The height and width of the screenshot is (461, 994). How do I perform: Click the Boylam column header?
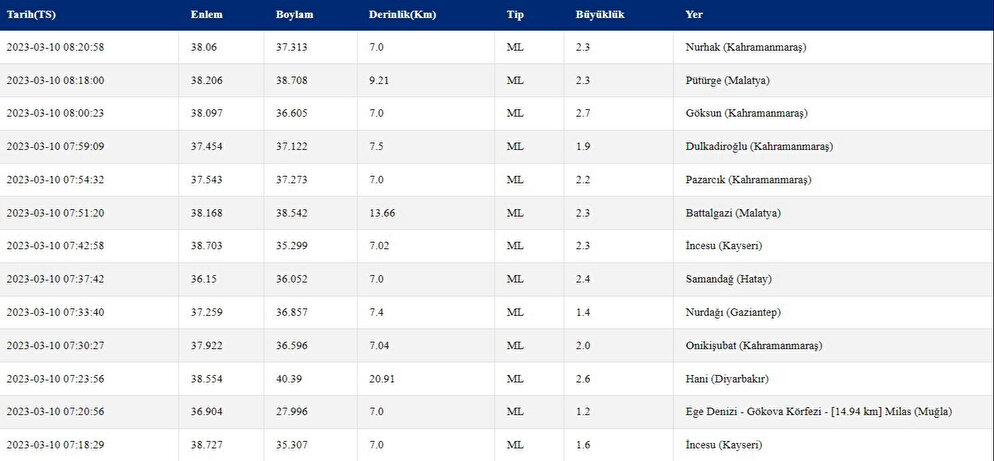pyautogui.click(x=294, y=15)
